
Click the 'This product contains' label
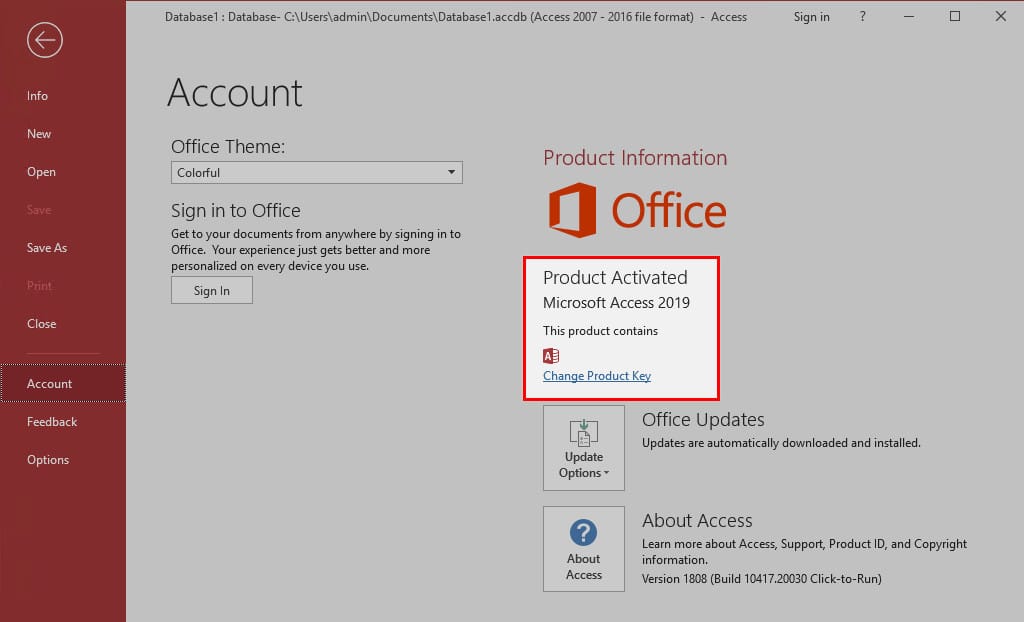[x=601, y=331]
